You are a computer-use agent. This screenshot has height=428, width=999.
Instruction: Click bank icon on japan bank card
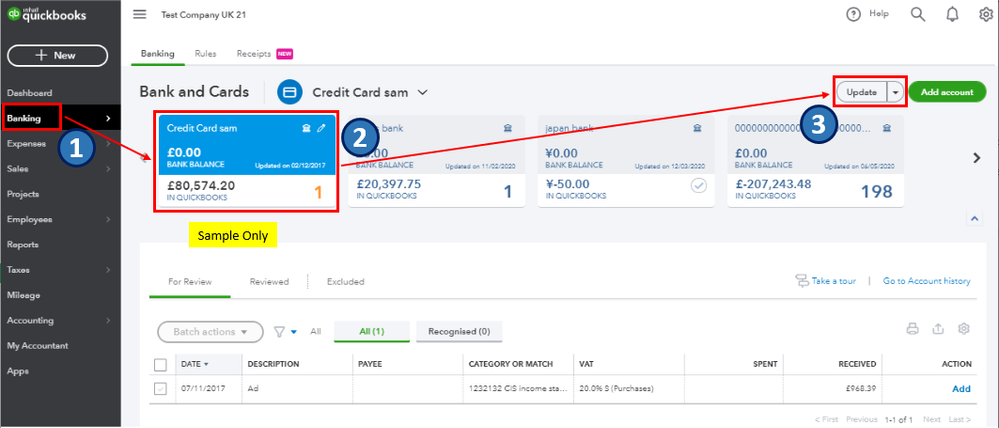699,128
